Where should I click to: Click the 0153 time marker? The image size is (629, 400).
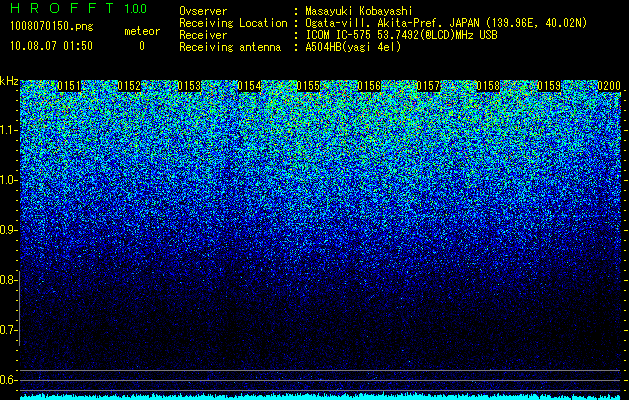[189, 86]
